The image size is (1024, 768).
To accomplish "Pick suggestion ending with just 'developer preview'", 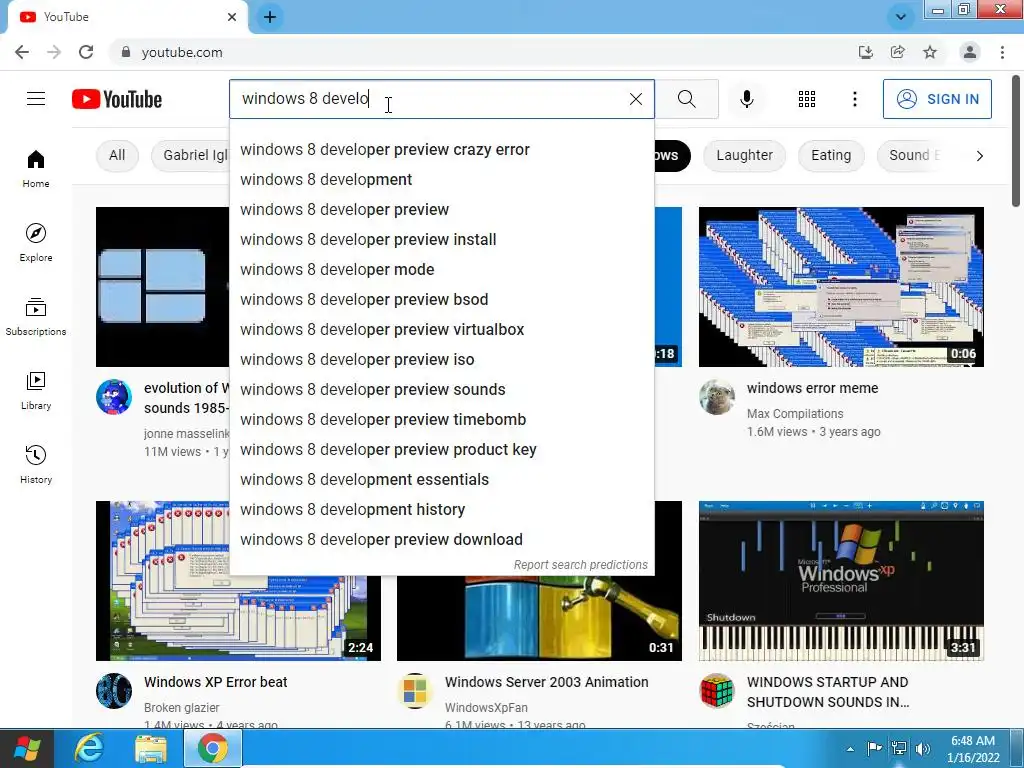I will tap(441, 210).
